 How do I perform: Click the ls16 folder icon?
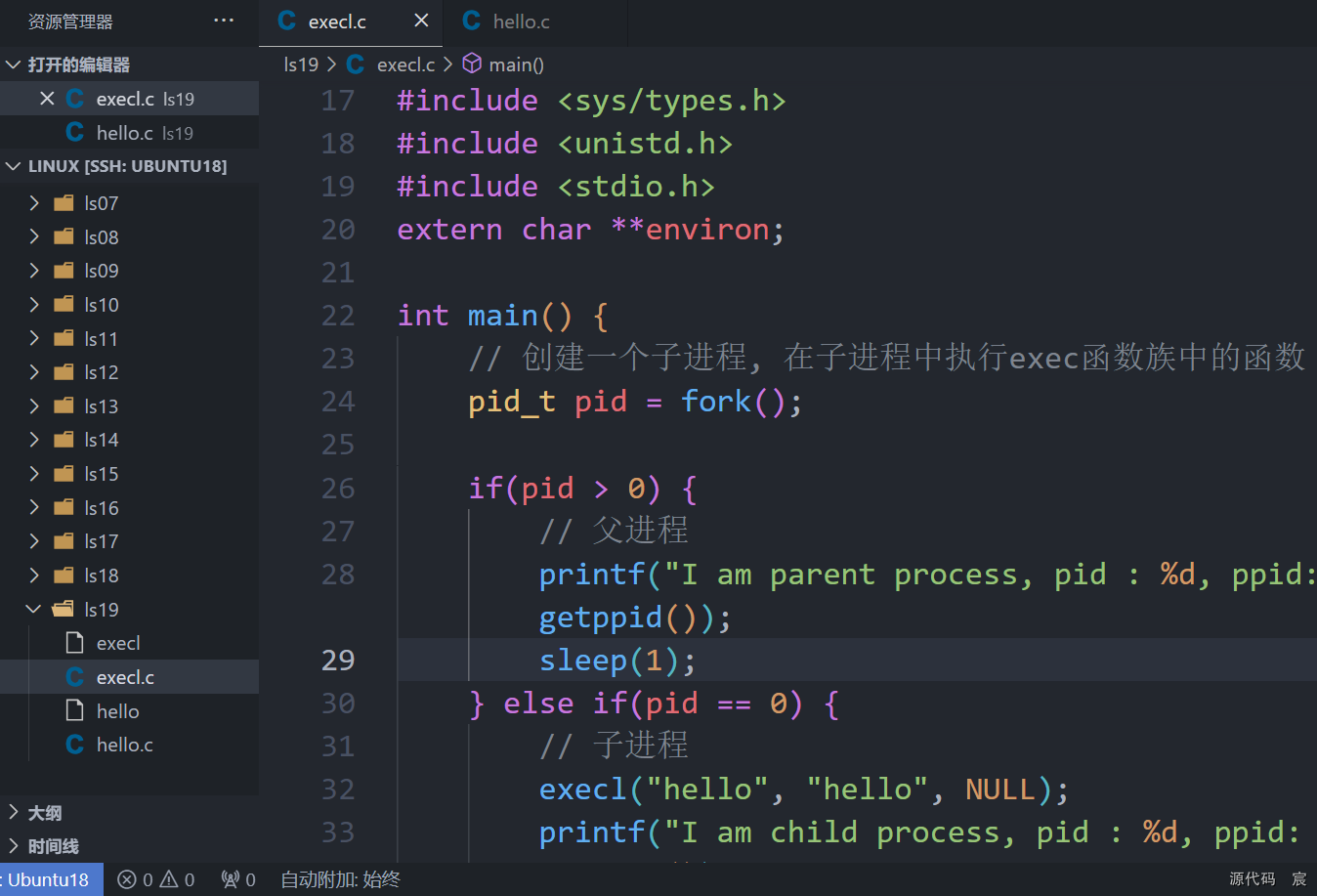tap(64, 508)
